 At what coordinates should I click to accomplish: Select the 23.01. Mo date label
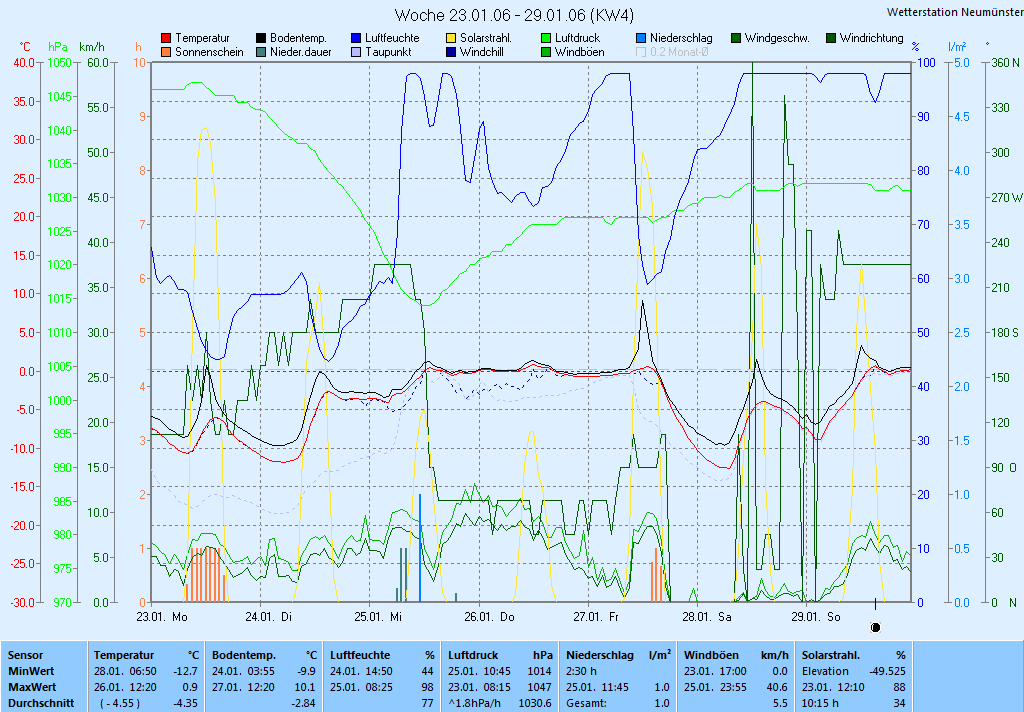tap(161, 617)
